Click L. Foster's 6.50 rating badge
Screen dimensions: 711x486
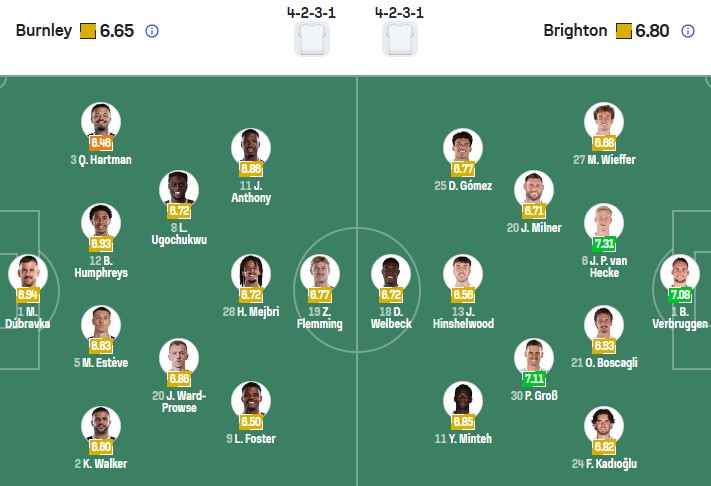[x=250, y=421]
